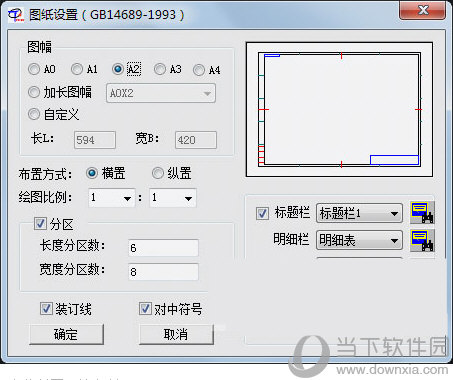Toggle the 分区 zoning checkbox
Screen dimensions: 453x380
(x=40, y=224)
